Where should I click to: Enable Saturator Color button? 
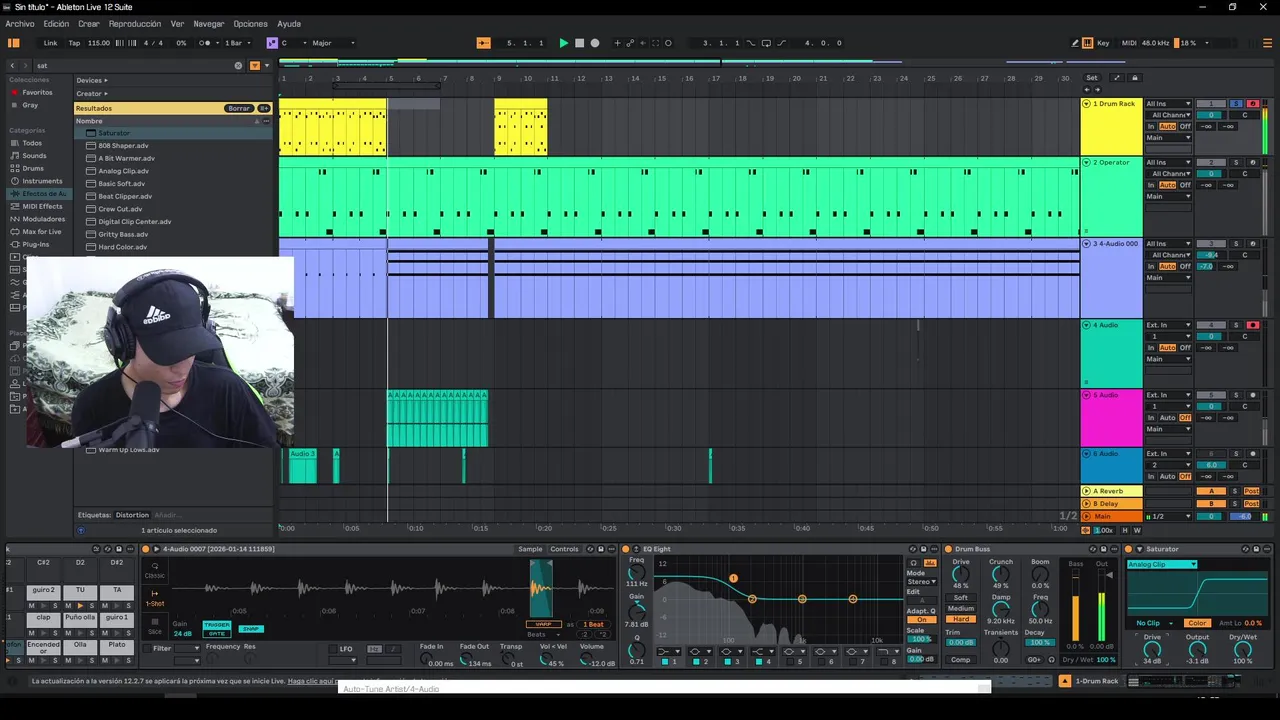[x=1197, y=623]
